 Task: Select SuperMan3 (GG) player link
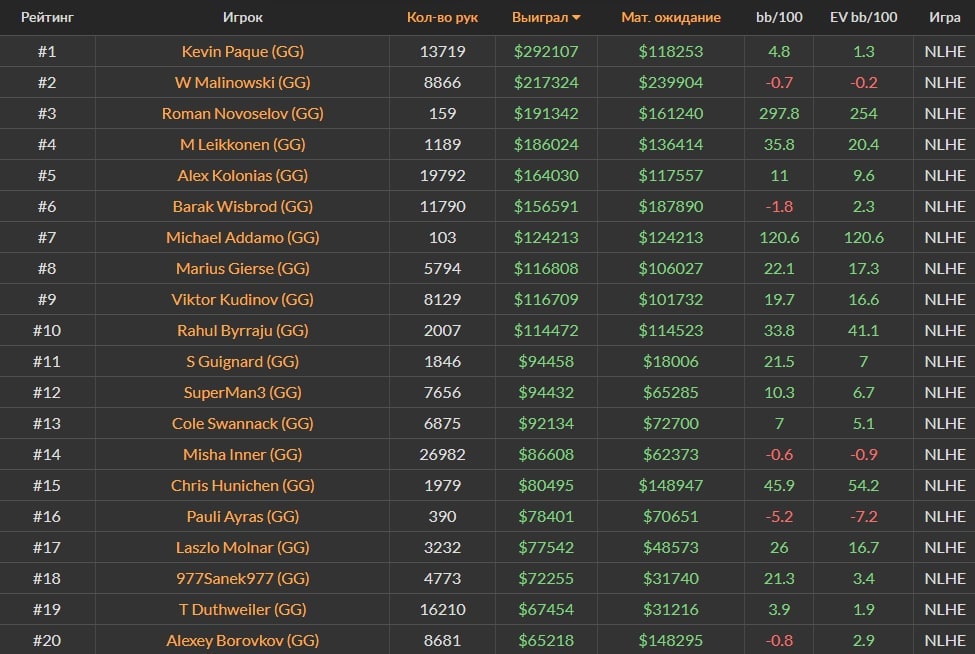point(243,392)
